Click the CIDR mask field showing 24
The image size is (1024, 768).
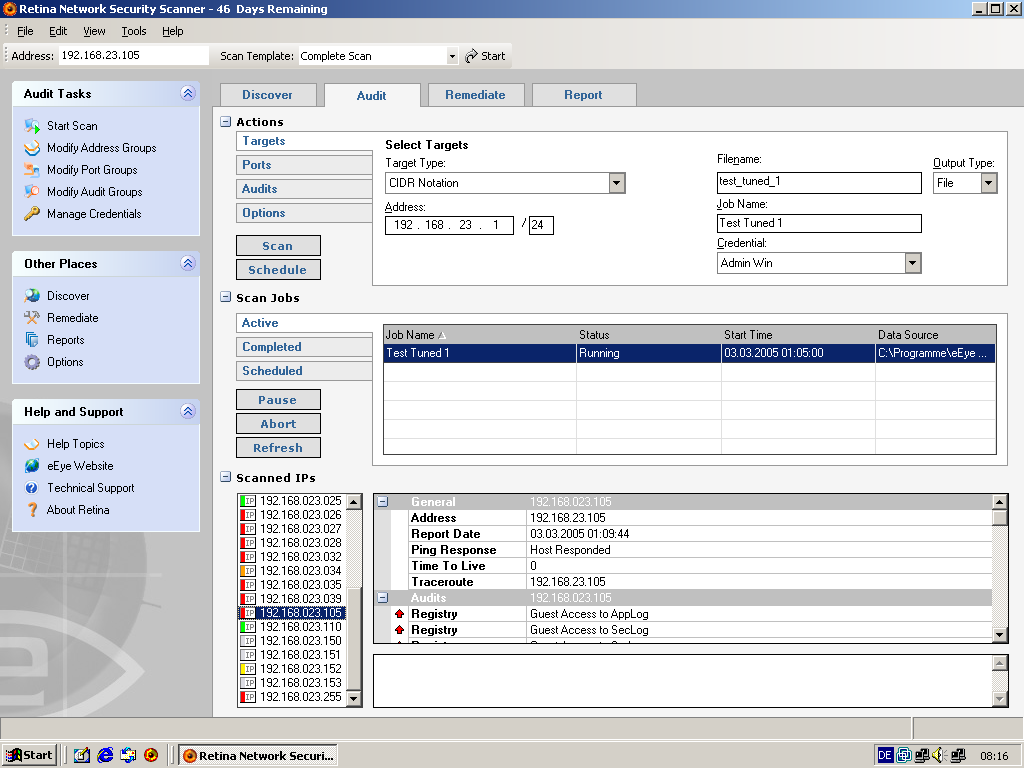click(541, 225)
